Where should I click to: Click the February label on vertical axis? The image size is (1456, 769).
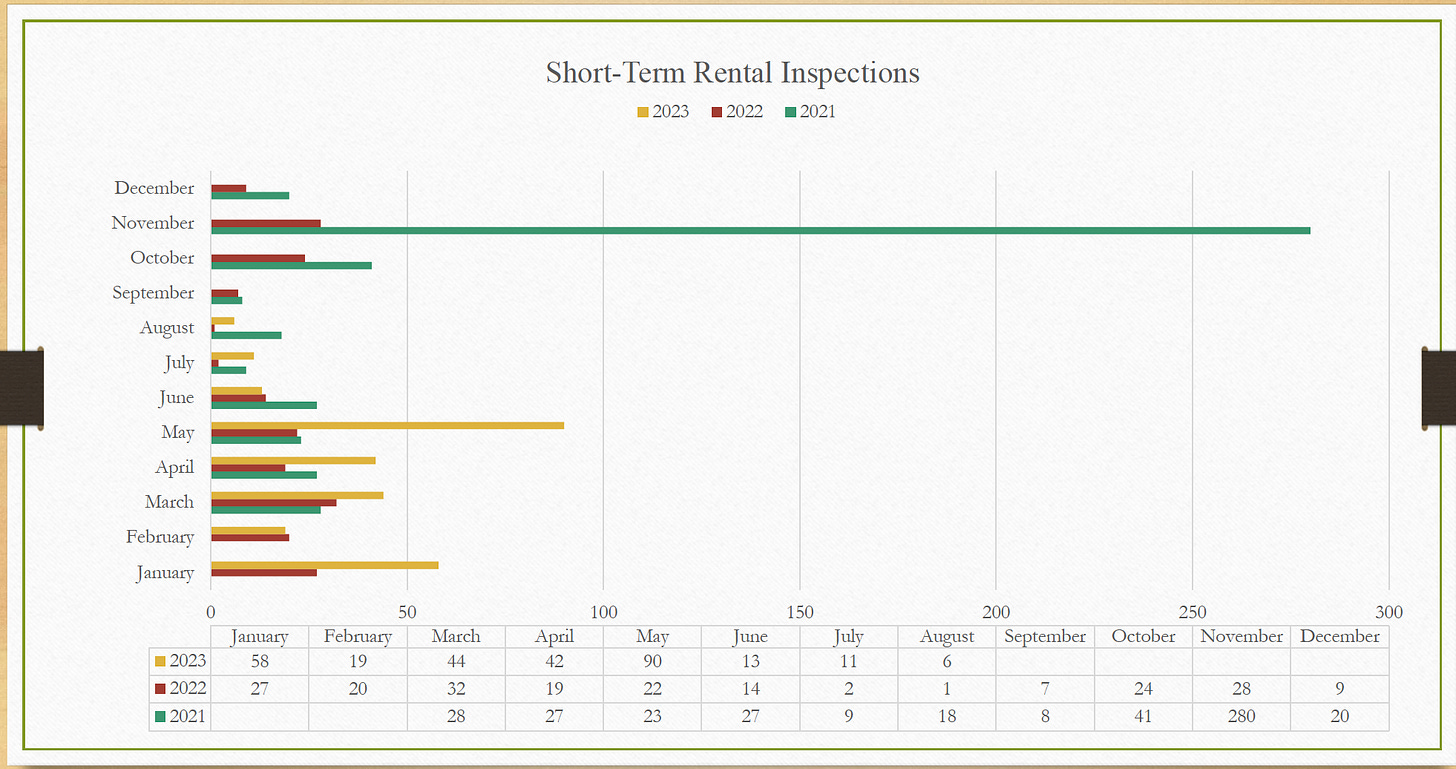tap(160, 537)
